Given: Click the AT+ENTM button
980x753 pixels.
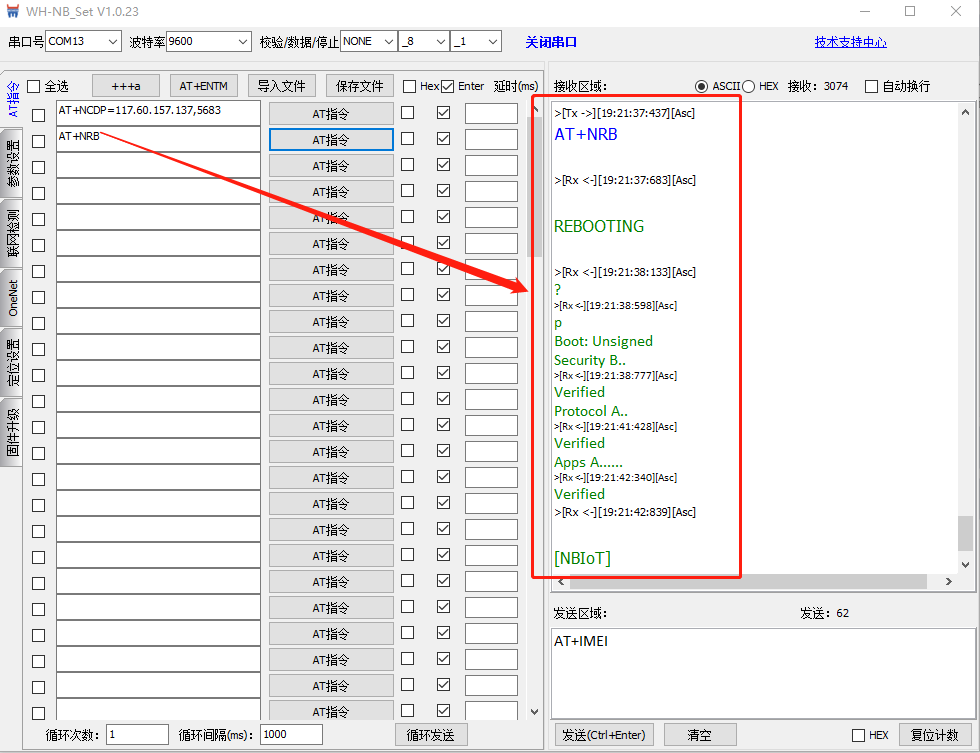Looking at the screenshot, I should (203, 86).
